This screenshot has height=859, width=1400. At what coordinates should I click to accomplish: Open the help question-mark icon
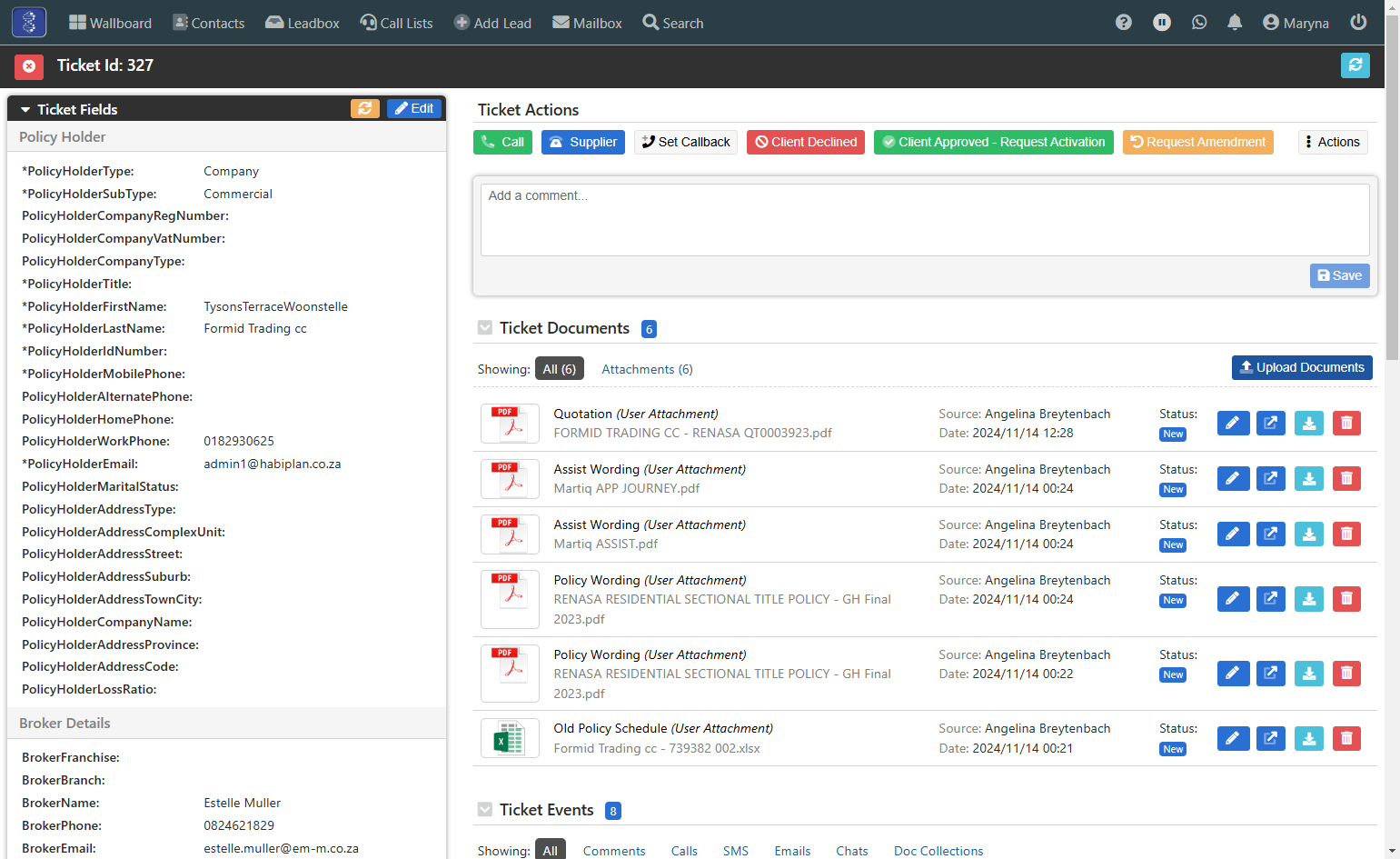pos(1124,23)
